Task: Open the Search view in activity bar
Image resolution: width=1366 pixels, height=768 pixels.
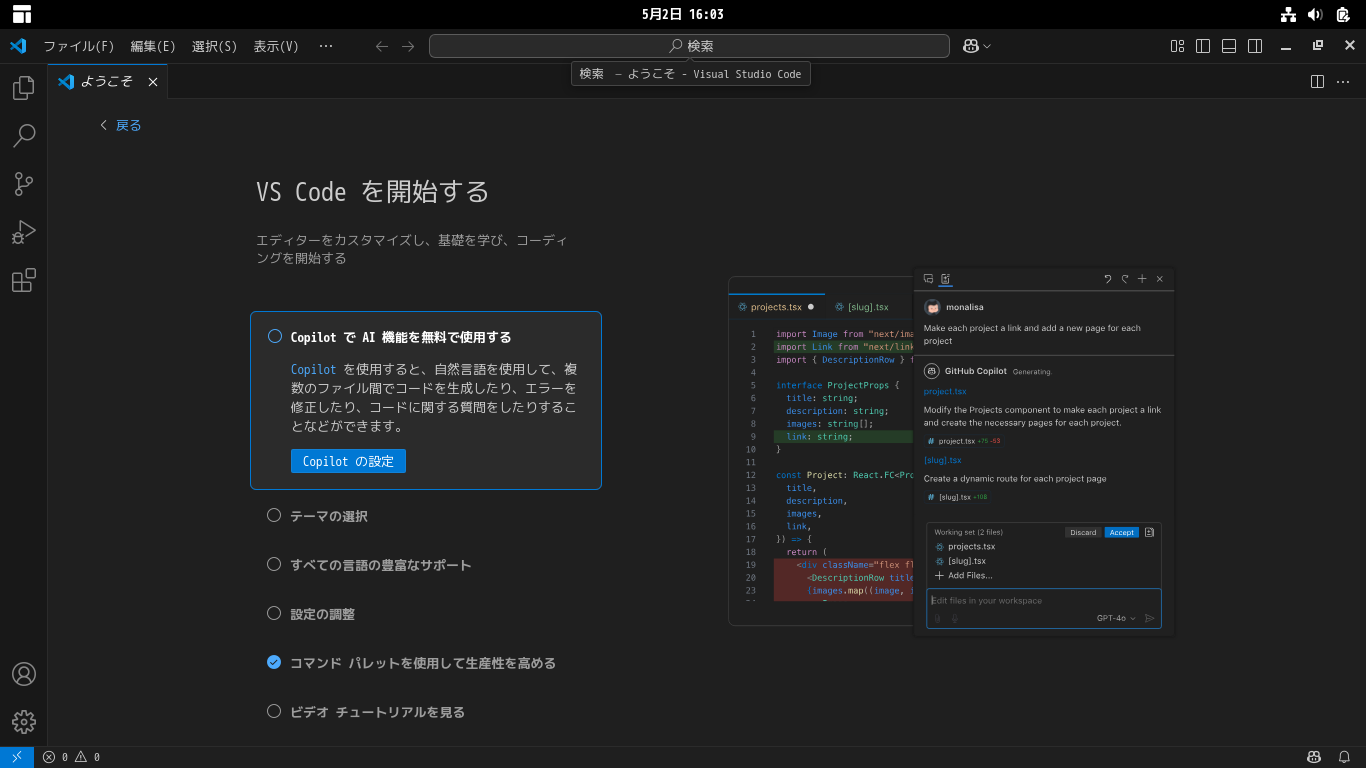Action: click(23, 136)
